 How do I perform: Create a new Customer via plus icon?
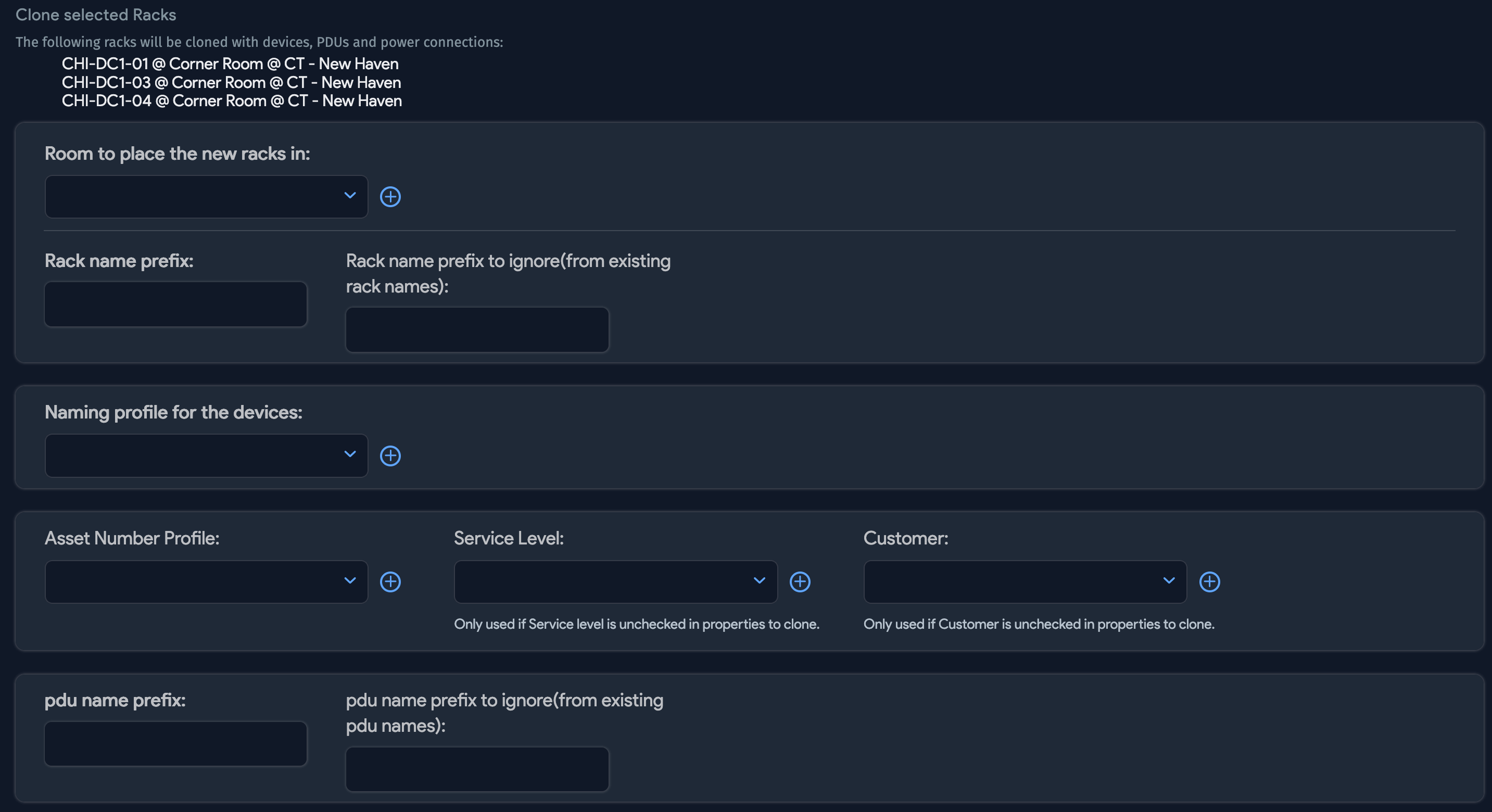pos(1209,582)
